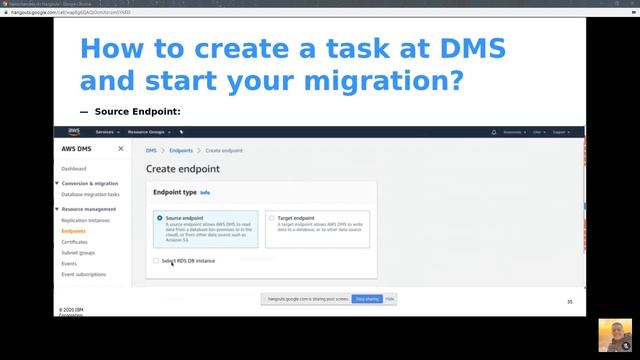
Task: Click the pin shortcut icon in AWS header
Action: click(x=181, y=132)
